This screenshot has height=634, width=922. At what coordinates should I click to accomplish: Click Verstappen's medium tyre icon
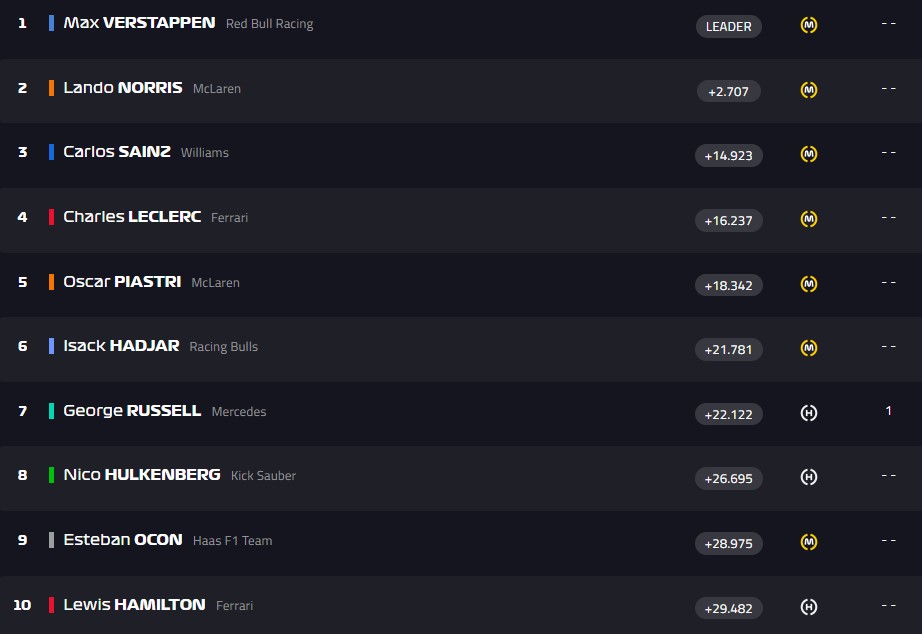[x=809, y=26]
